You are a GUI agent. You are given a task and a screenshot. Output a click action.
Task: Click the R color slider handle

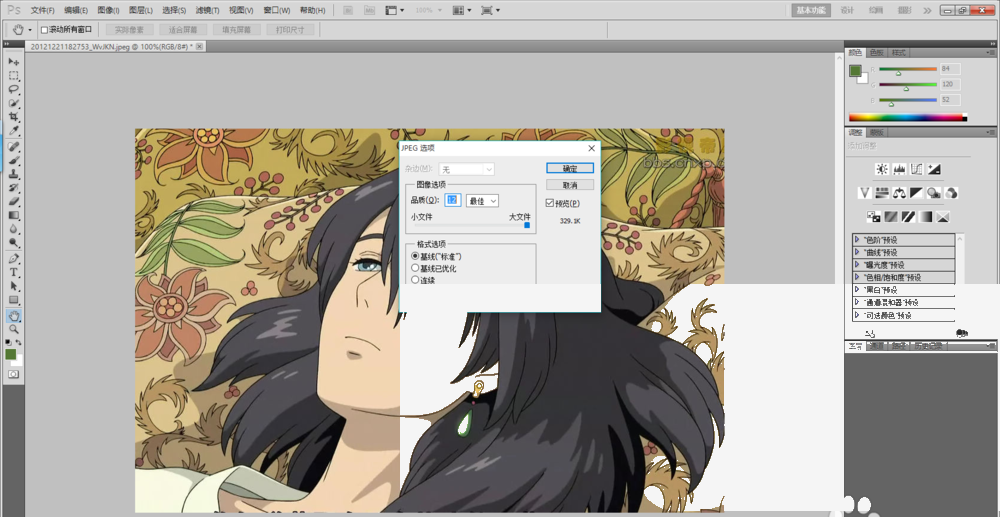tap(898, 72)
